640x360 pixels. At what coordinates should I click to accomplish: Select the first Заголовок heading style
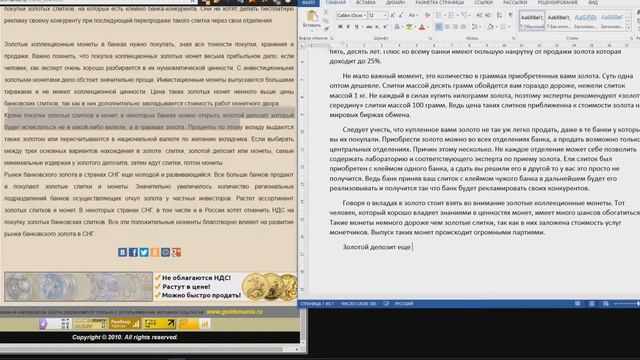point(585,21)
